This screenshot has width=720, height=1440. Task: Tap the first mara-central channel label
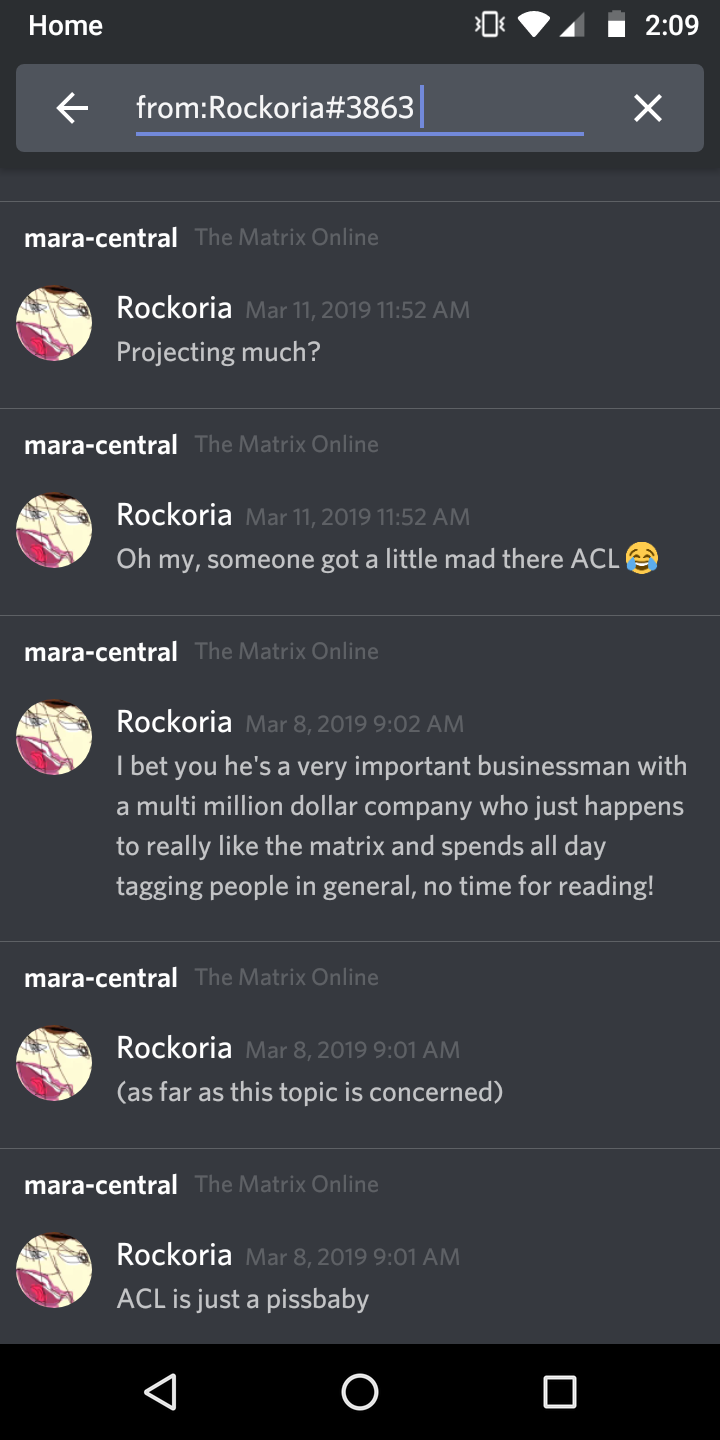(101, 238)
